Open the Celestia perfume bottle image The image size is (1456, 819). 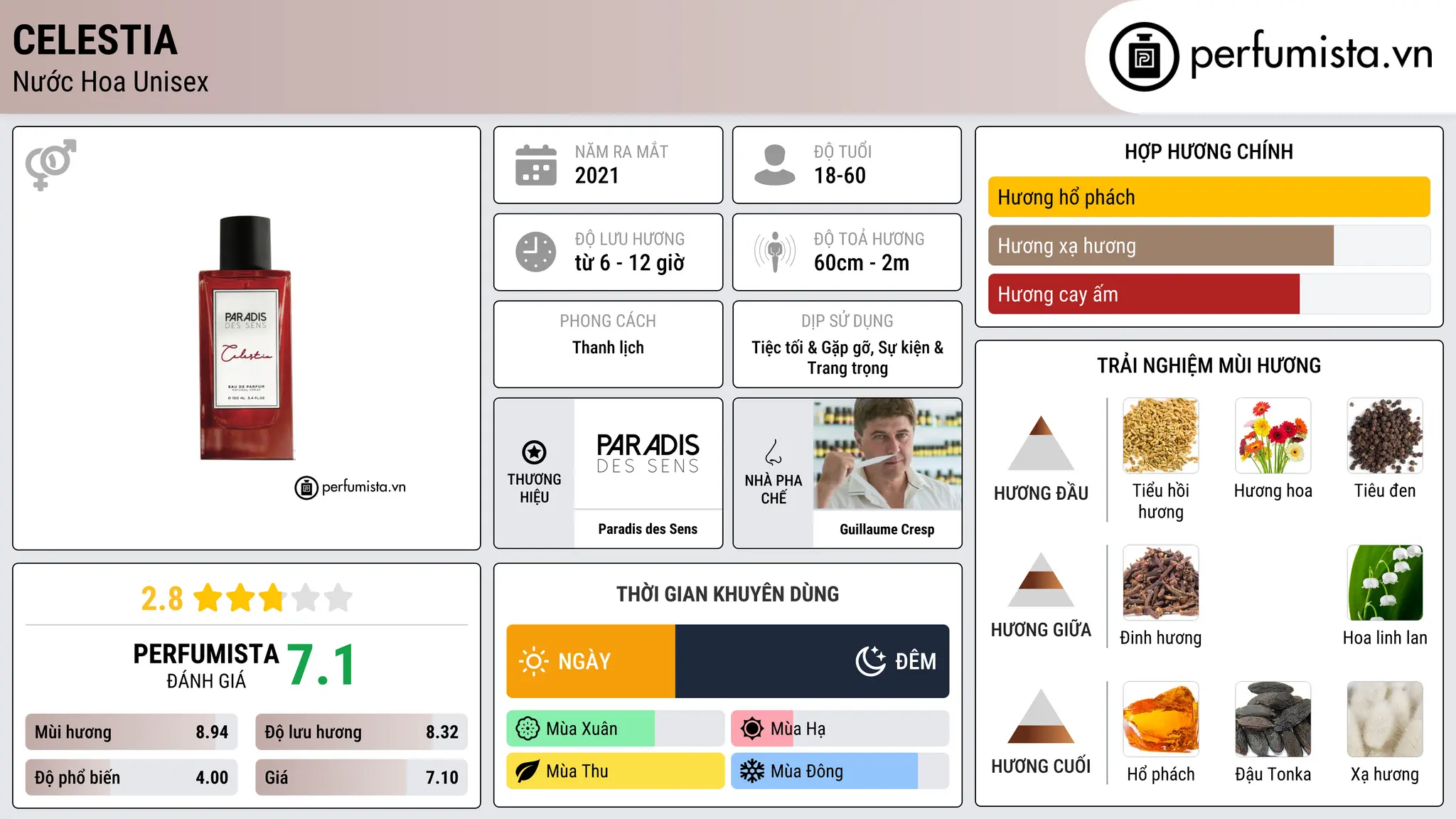click(245, 338)
